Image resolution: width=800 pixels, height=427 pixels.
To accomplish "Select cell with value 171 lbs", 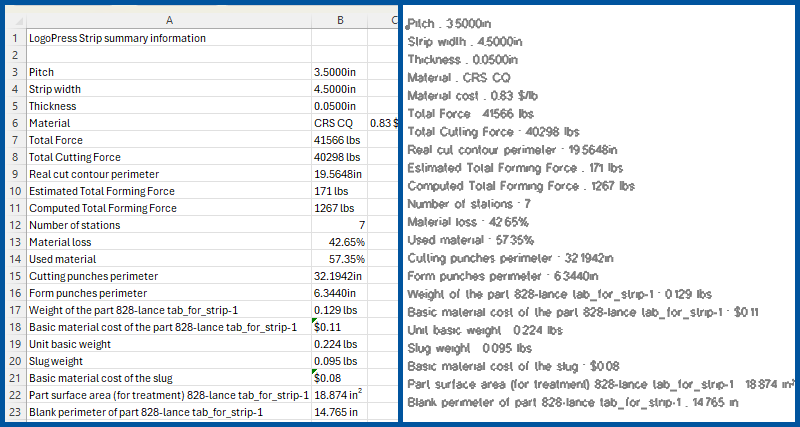I will tap(340, 191).
